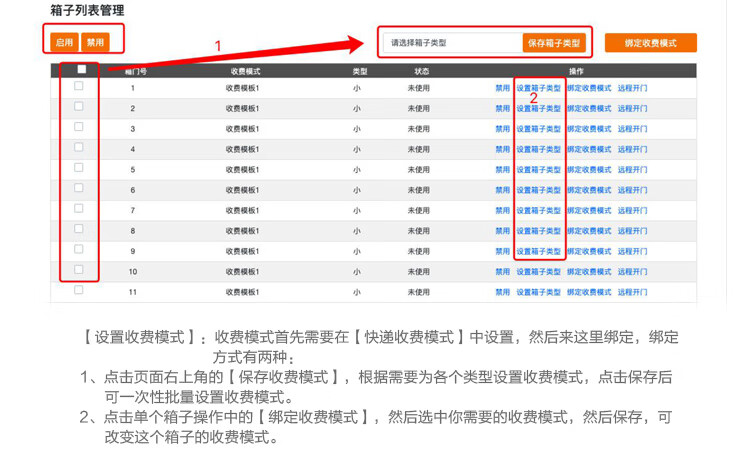
Task: Toggle the select-all checkbox in table header
Action: (81, 70)
